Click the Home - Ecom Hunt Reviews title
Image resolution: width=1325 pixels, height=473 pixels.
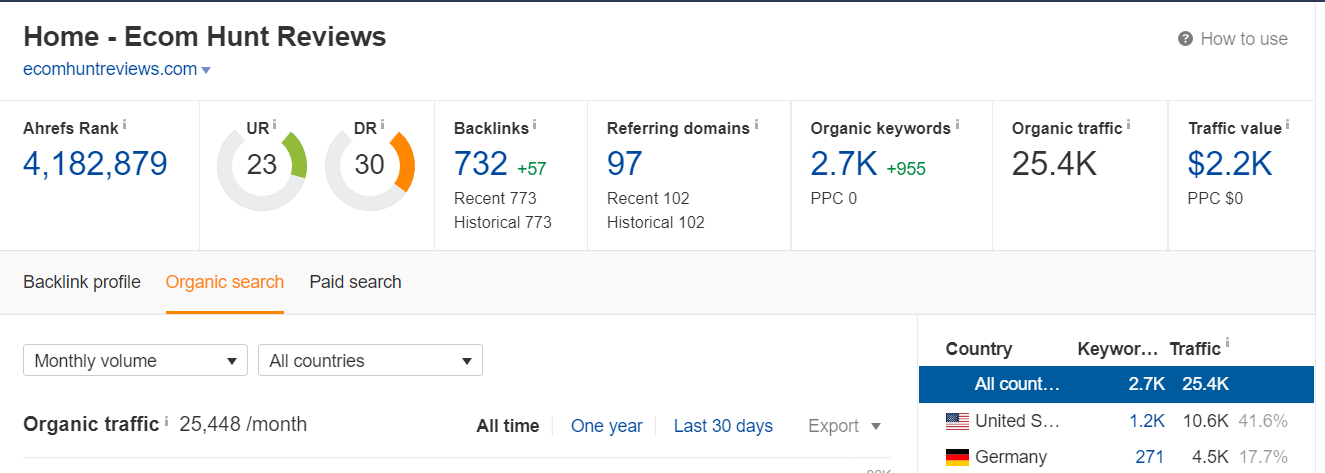205,37
